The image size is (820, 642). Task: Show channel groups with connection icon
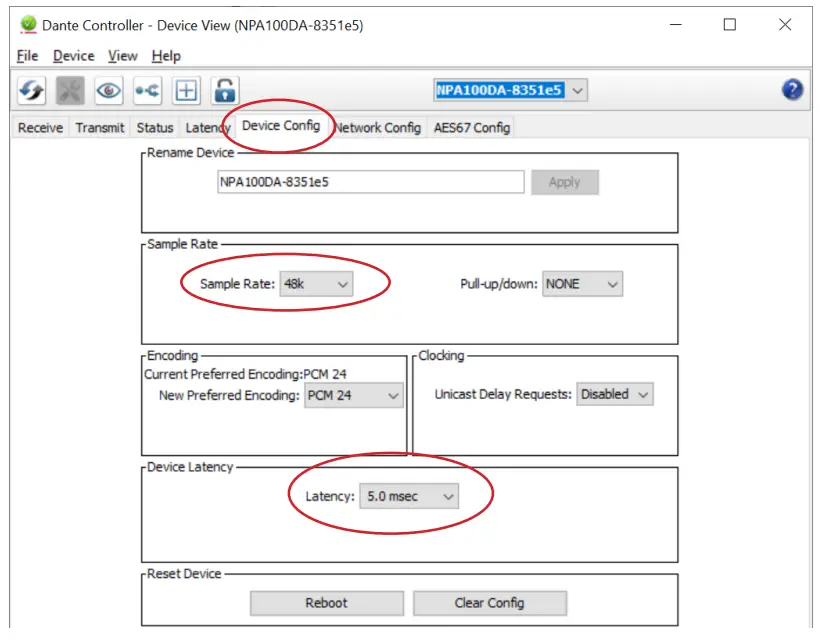tap(147, 90)
